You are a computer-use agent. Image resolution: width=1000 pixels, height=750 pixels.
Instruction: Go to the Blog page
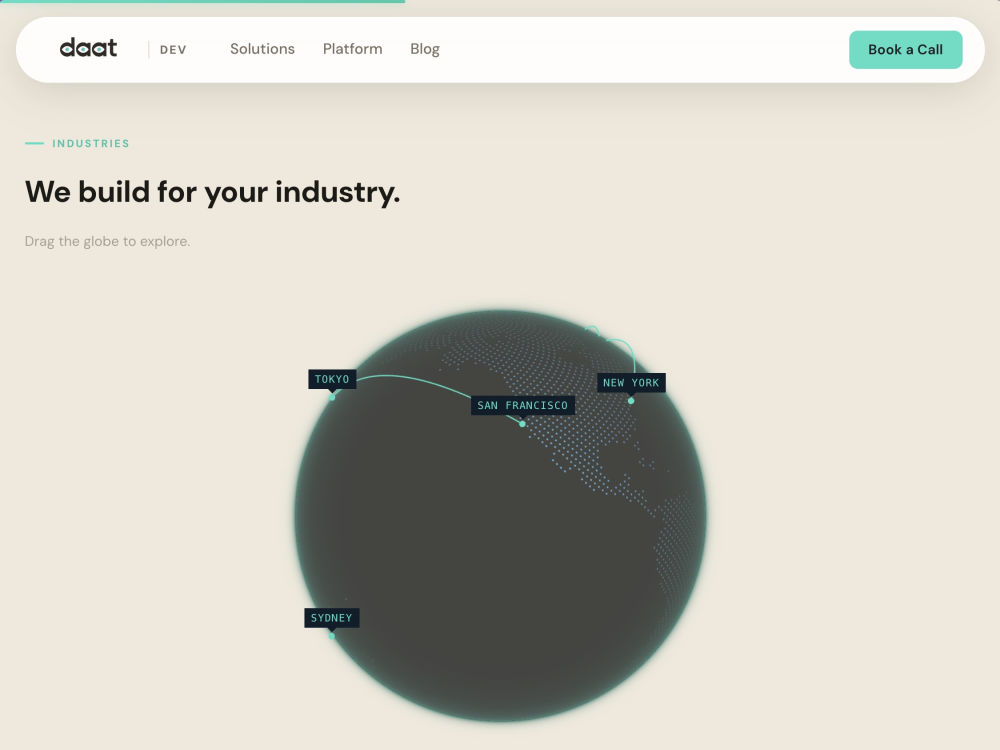click(425, 49)
